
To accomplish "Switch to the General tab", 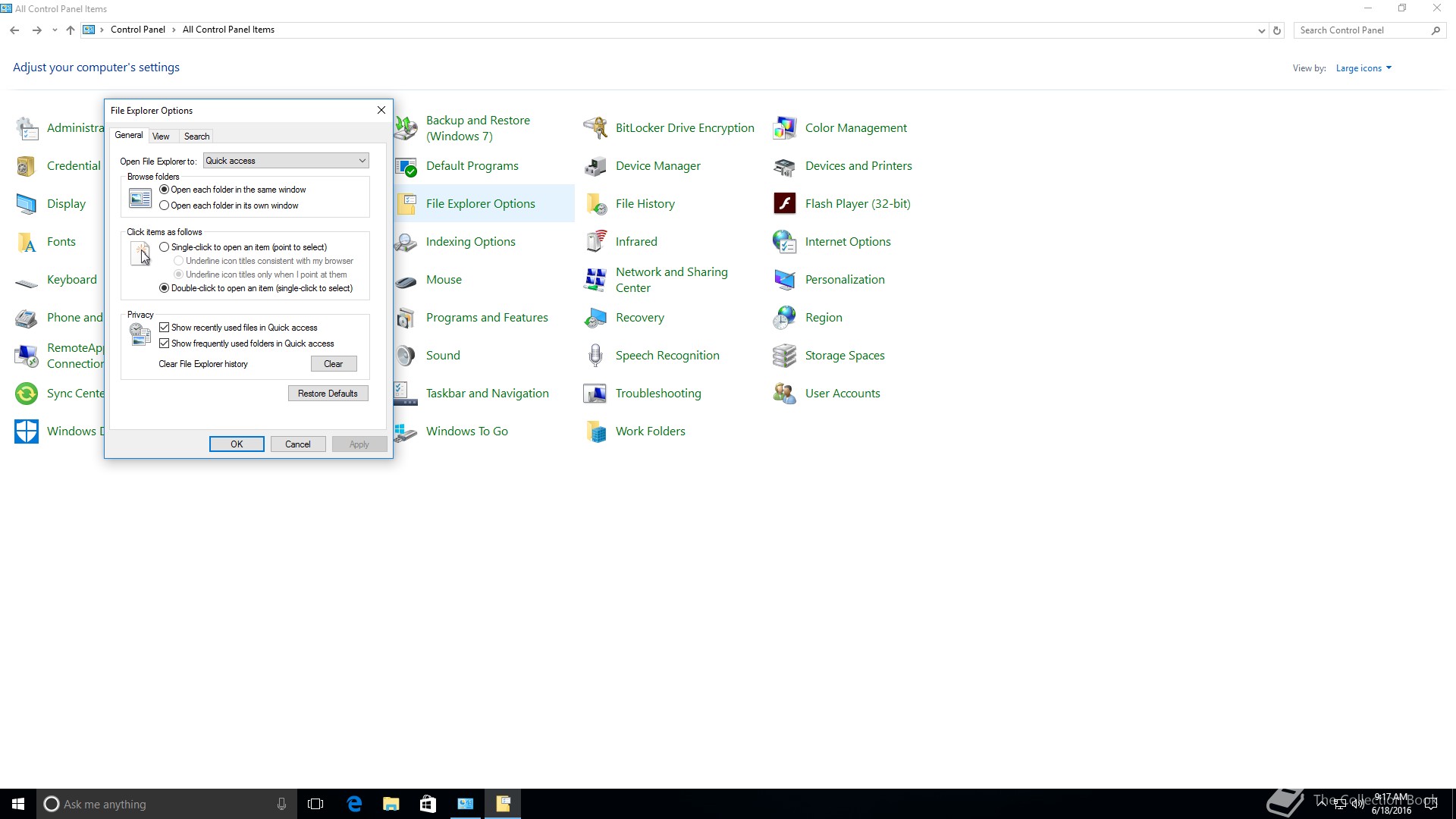I will tap(129, 135).
